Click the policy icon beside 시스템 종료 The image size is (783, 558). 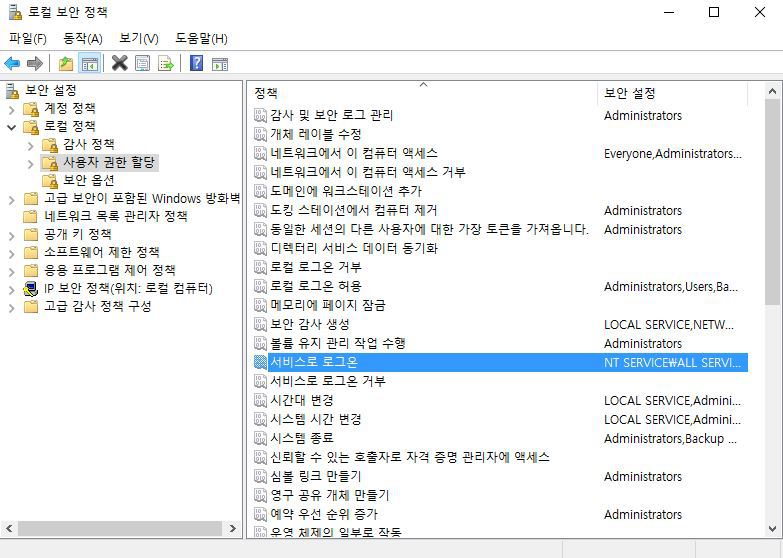pyautogui.click(x=260, y=438)
